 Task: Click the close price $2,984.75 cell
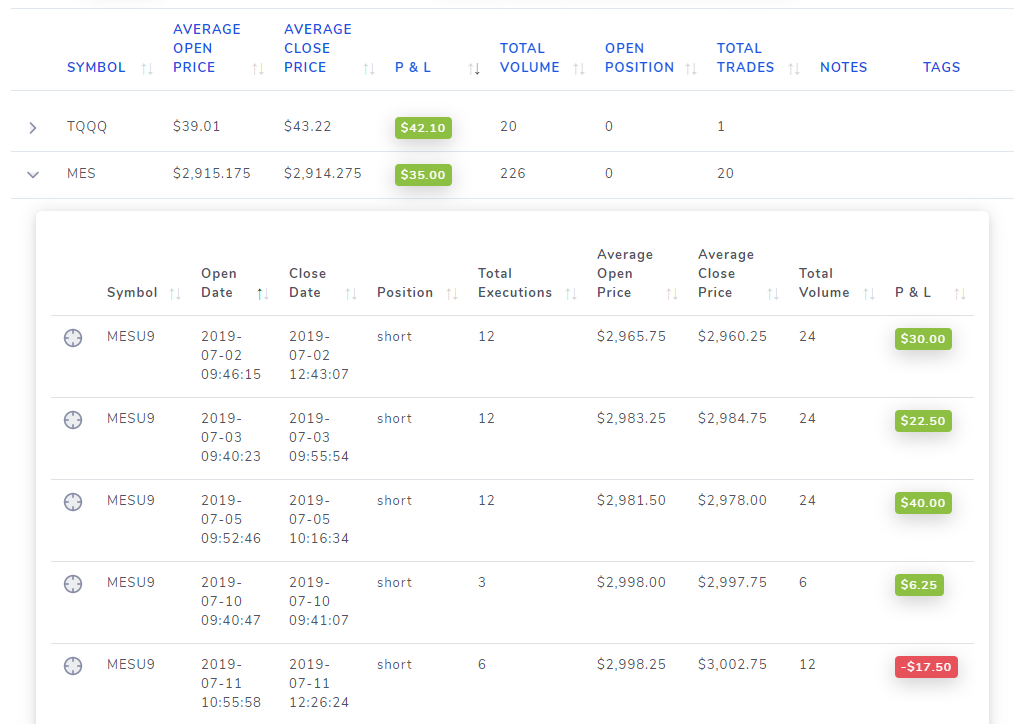[732, 419]
